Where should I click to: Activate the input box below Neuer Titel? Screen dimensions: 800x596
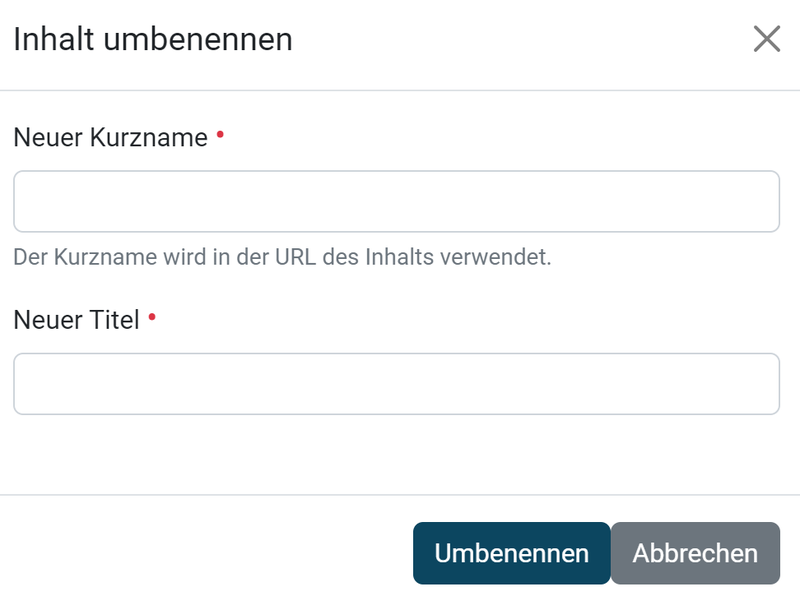(396, 384)
